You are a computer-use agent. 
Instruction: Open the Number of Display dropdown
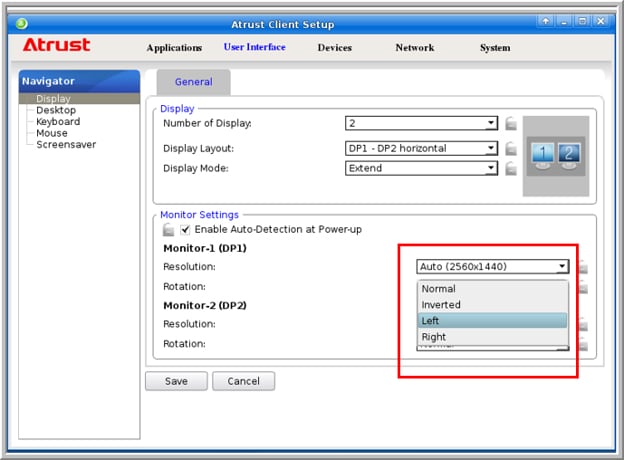coord(421,123)
